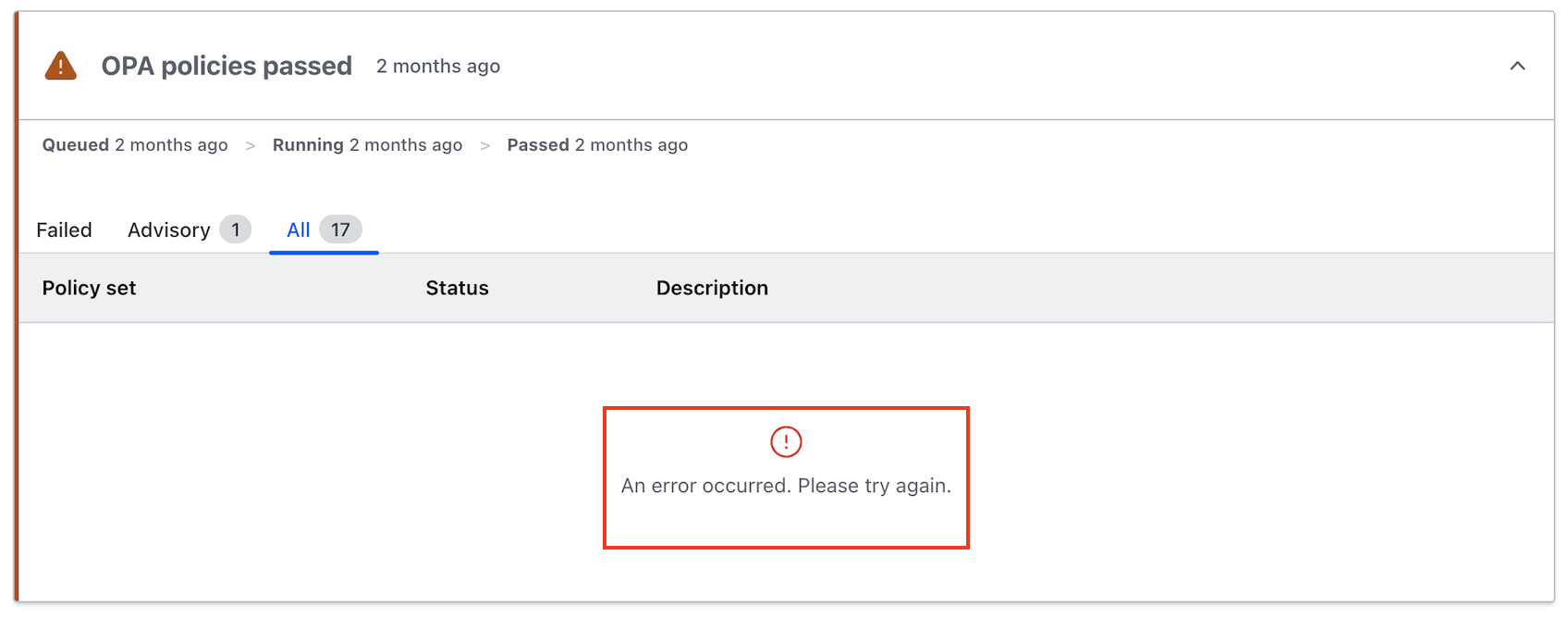The height and width of the screenshot is (618, 1568).
Task: Click the Status column header
Action: tap(457, 288)
